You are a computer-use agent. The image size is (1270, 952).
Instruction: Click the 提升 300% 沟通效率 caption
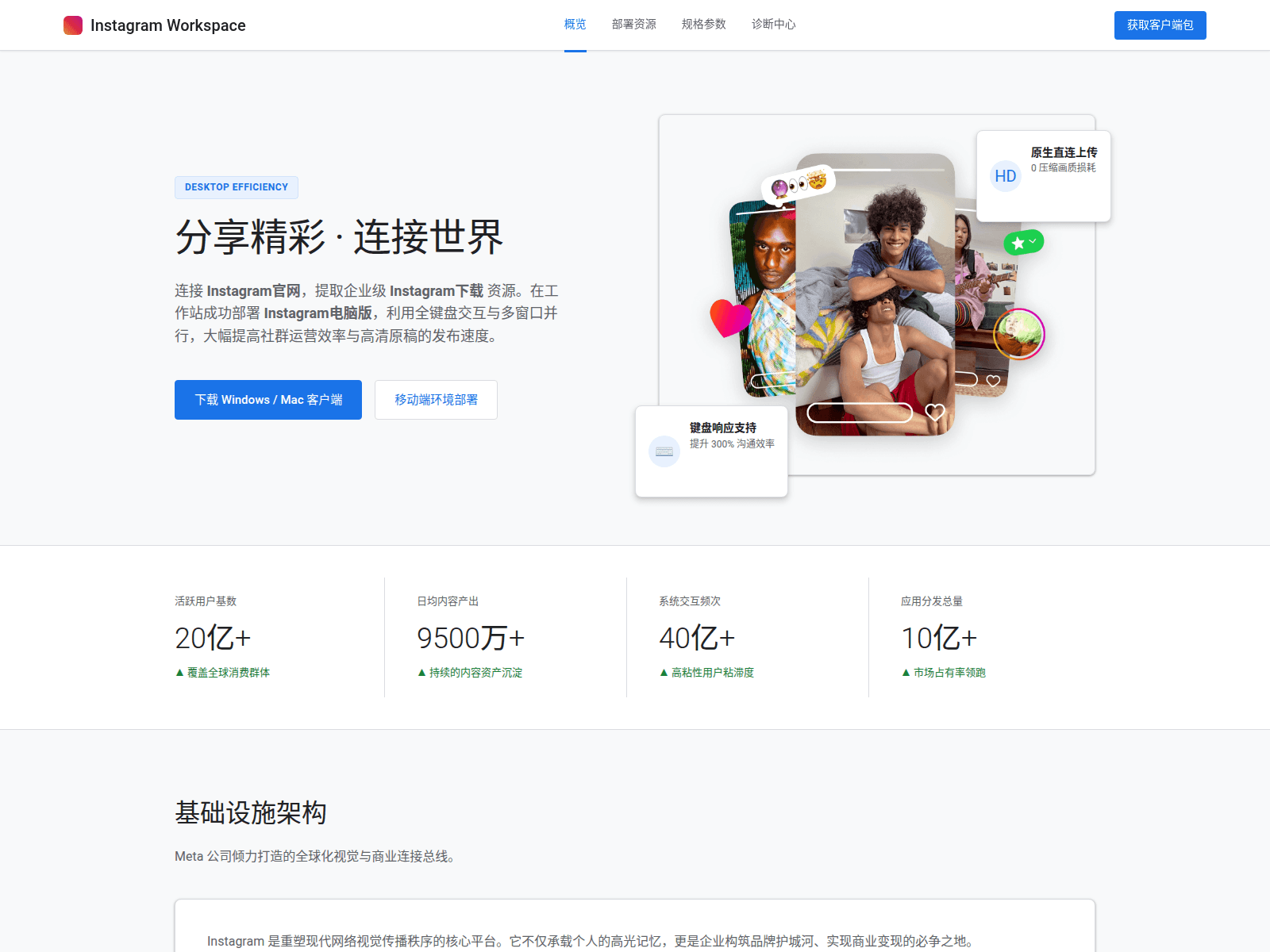(732, 444)
